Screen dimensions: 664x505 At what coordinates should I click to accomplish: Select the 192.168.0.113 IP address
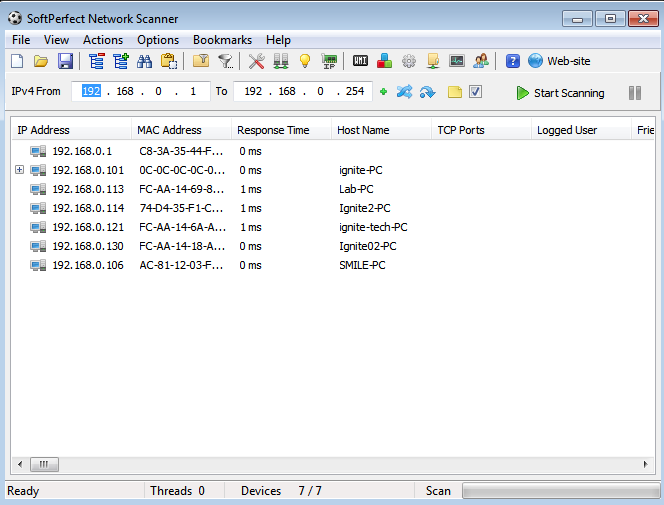pos(88,189)
